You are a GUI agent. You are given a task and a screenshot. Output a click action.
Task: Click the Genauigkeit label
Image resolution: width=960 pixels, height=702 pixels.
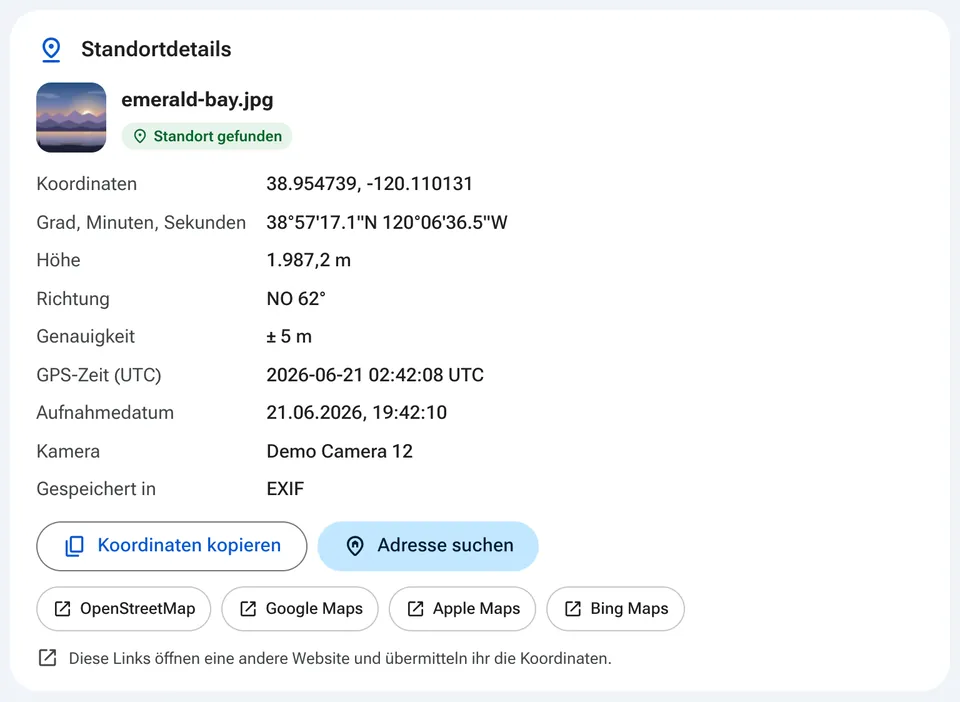point(85,337)
